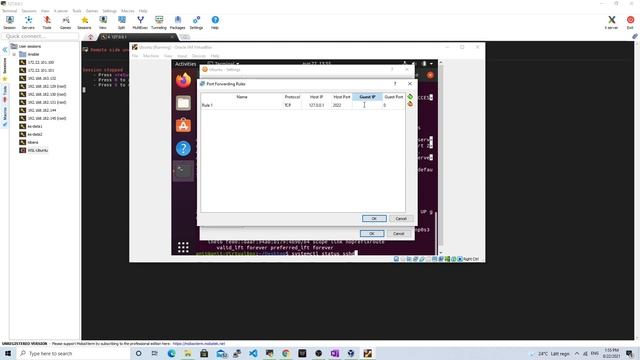Click the Host Port column header
The image size is (640, 360).
click(342, 97)
